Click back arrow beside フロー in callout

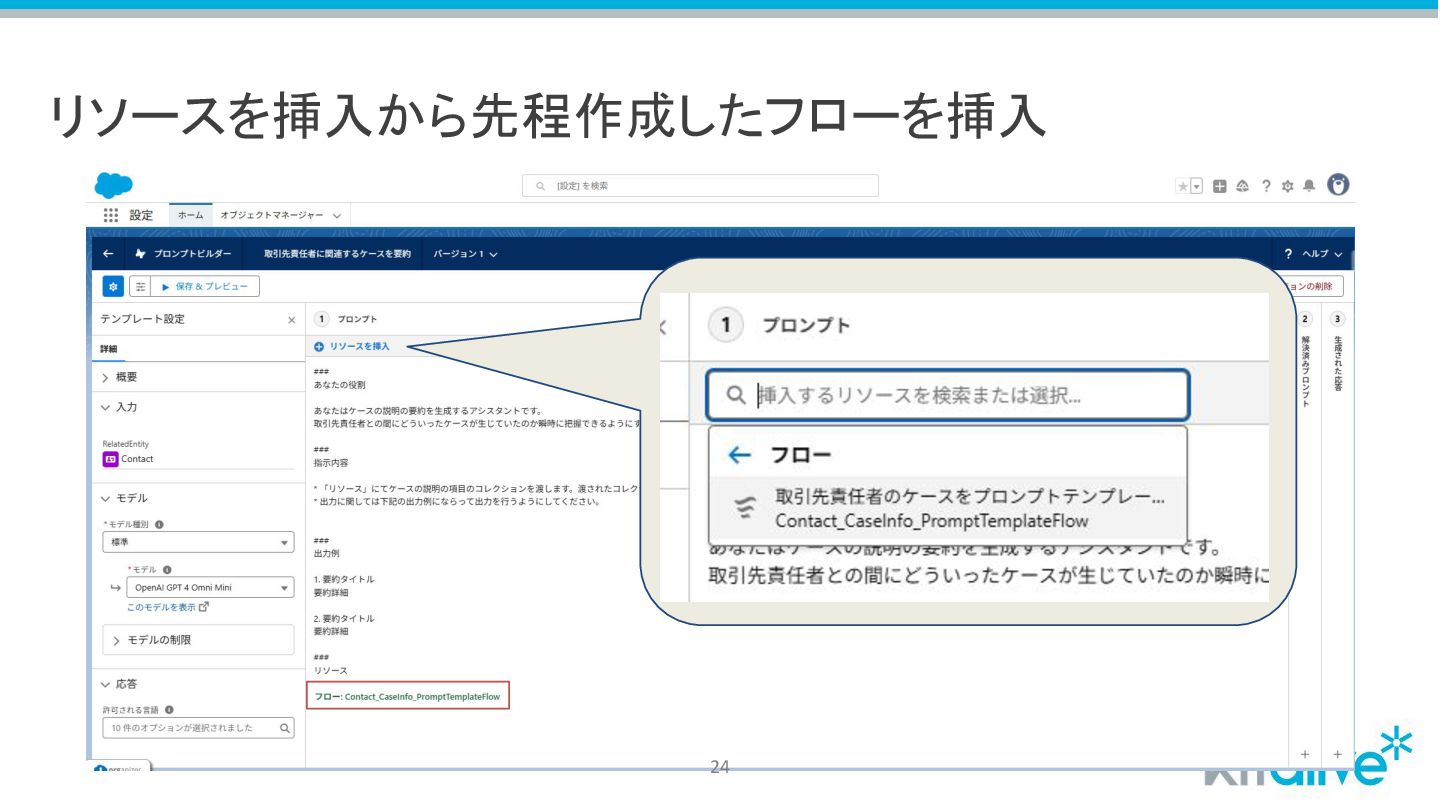click(739, 455)
